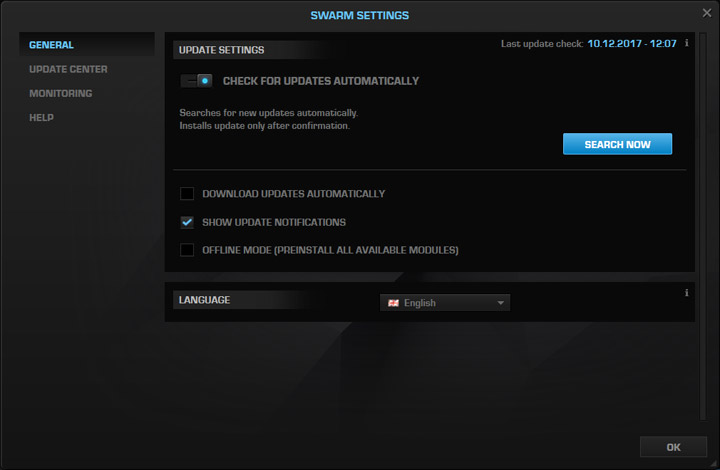
Task: Close the Swarm Settings window
Action: 707,13
